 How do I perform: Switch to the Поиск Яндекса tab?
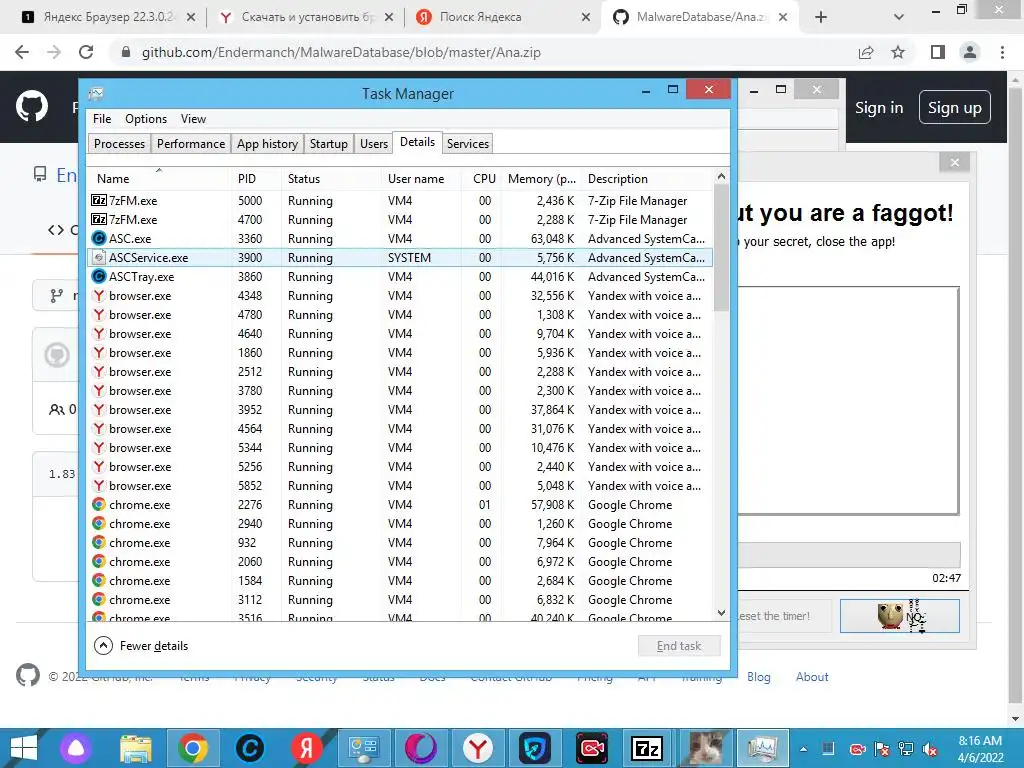pos(503,17)
